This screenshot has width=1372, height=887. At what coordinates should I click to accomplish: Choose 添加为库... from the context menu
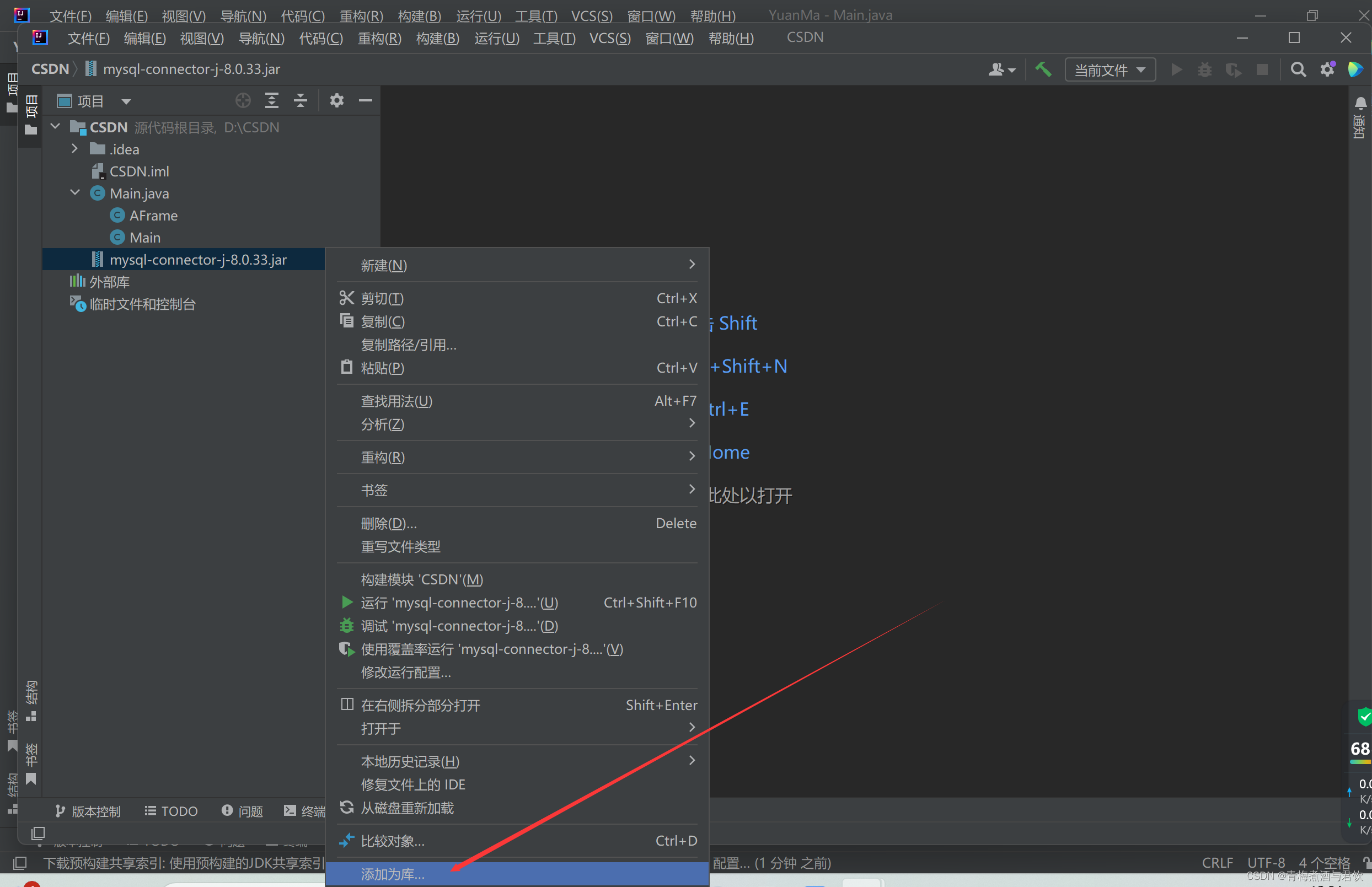(392, 873)
